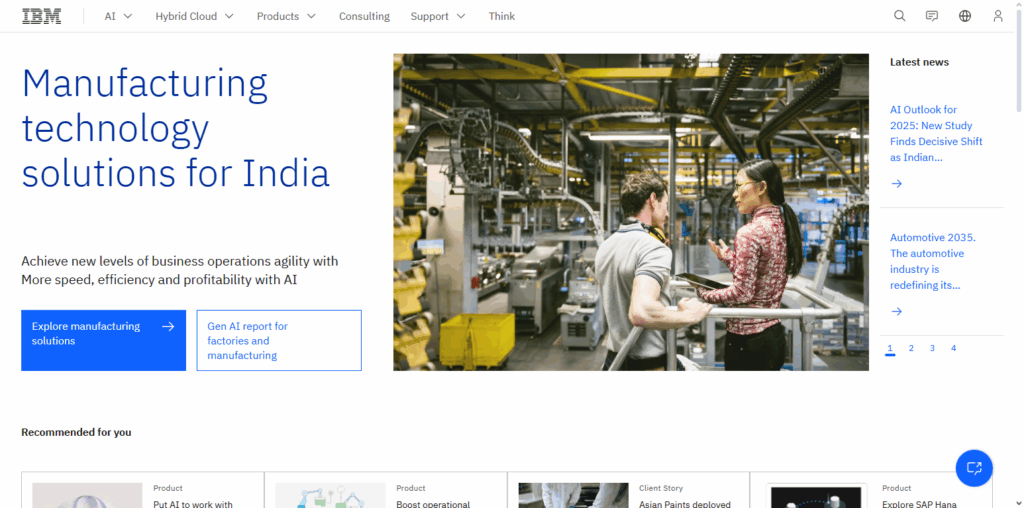The image size is (1024, 508).
Task: Click the factory hero image
Action: [x=631, y=212]
